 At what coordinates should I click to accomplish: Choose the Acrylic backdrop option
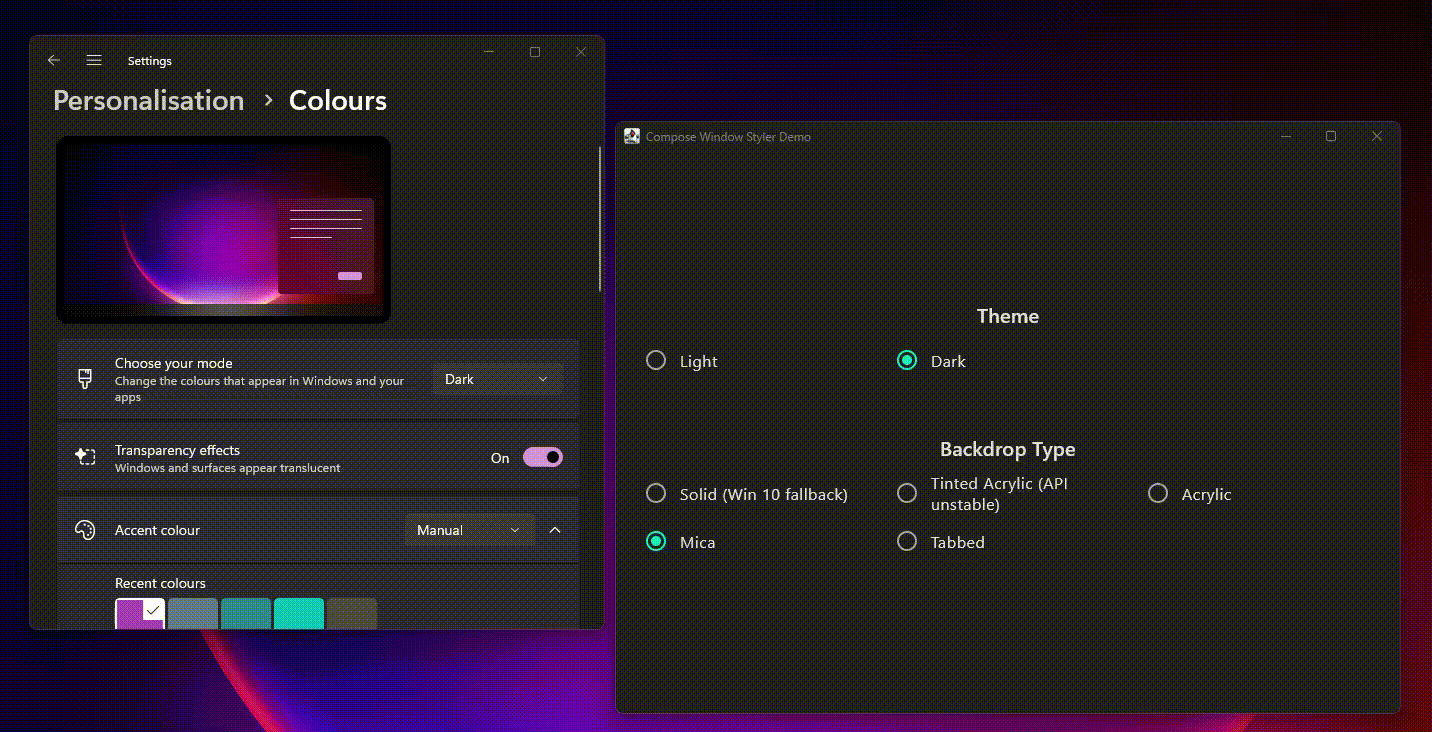pos(1158,493)
